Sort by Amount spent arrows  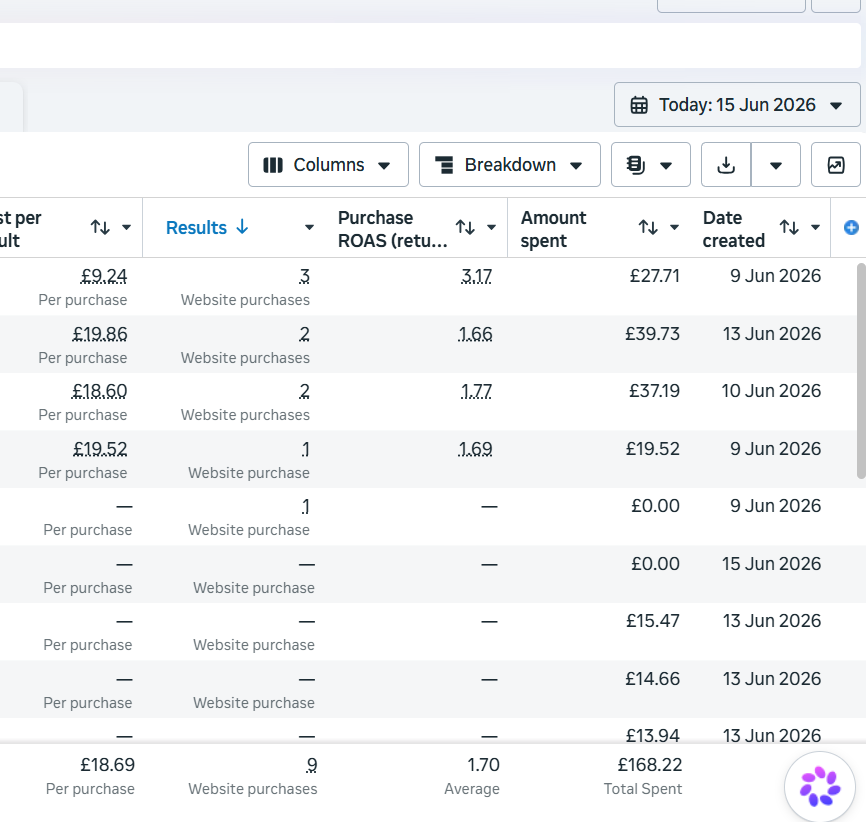(648, 227)
